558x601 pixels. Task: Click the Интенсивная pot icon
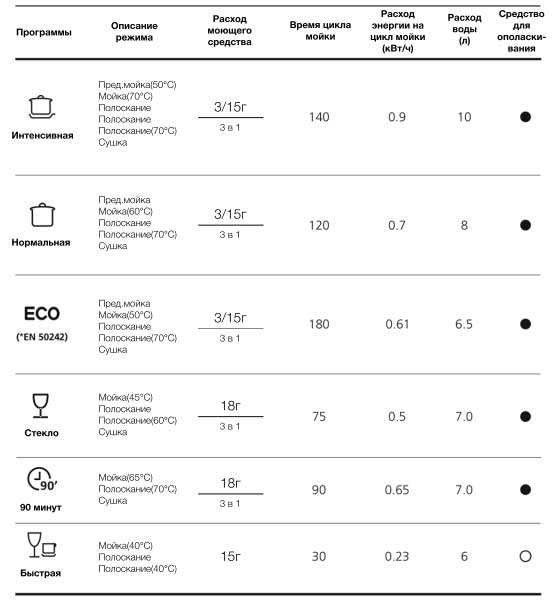(x=42, y=107)
